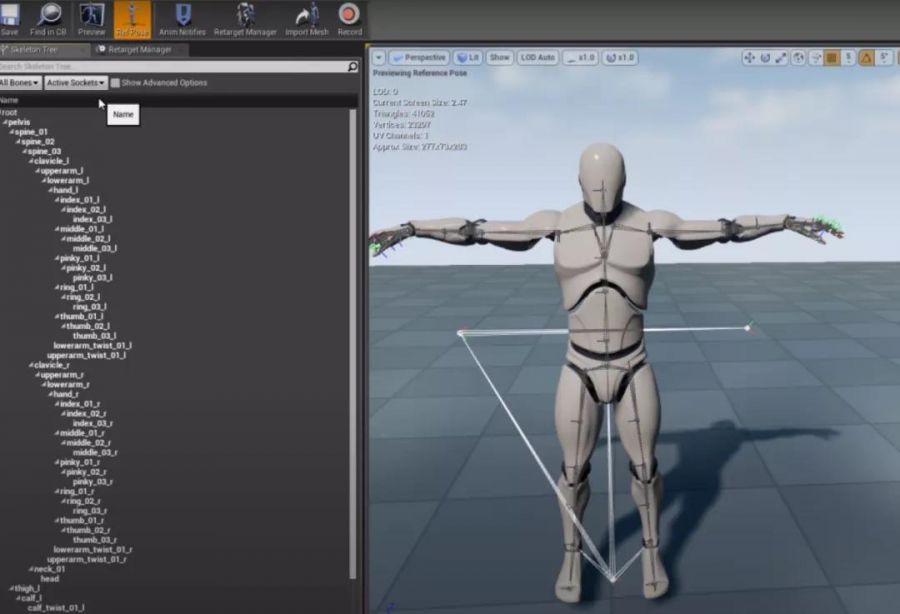Viewport: 900px width, 614px height.
Task: Toggle the Ref Pose toolbar button
Action: point(133,19)
